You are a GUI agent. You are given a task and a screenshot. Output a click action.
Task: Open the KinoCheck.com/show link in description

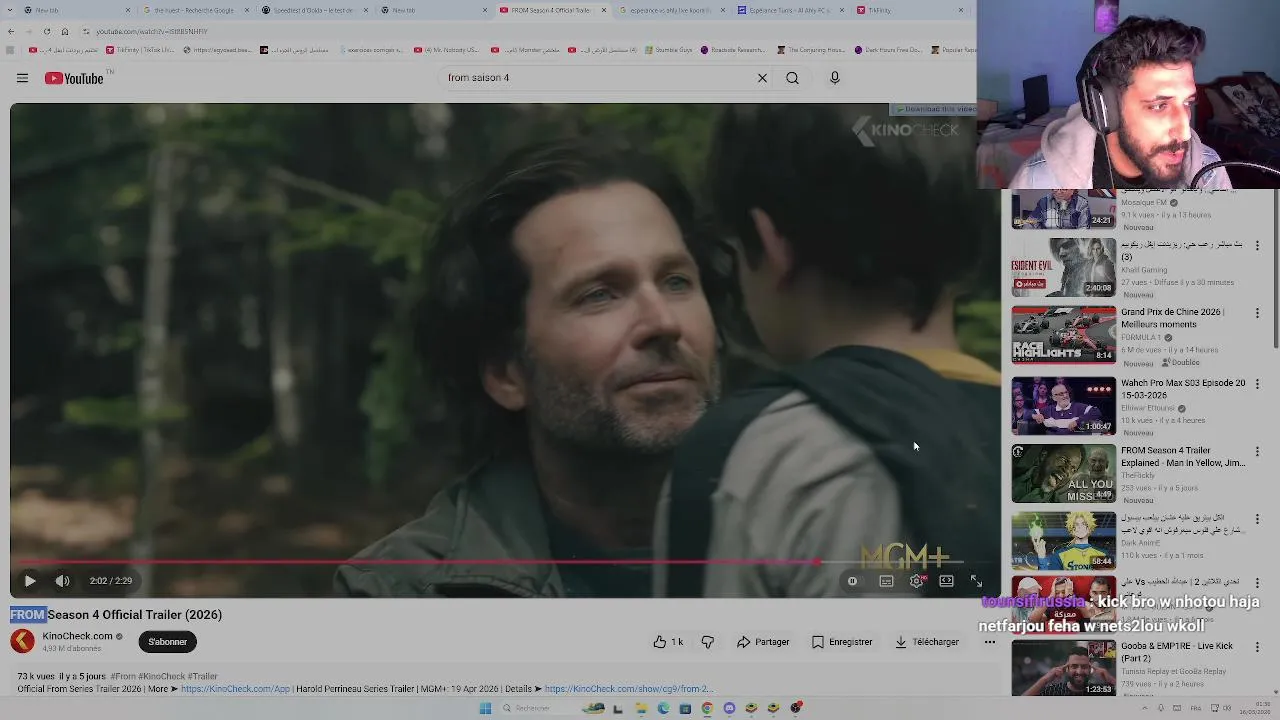coord(629,689)
